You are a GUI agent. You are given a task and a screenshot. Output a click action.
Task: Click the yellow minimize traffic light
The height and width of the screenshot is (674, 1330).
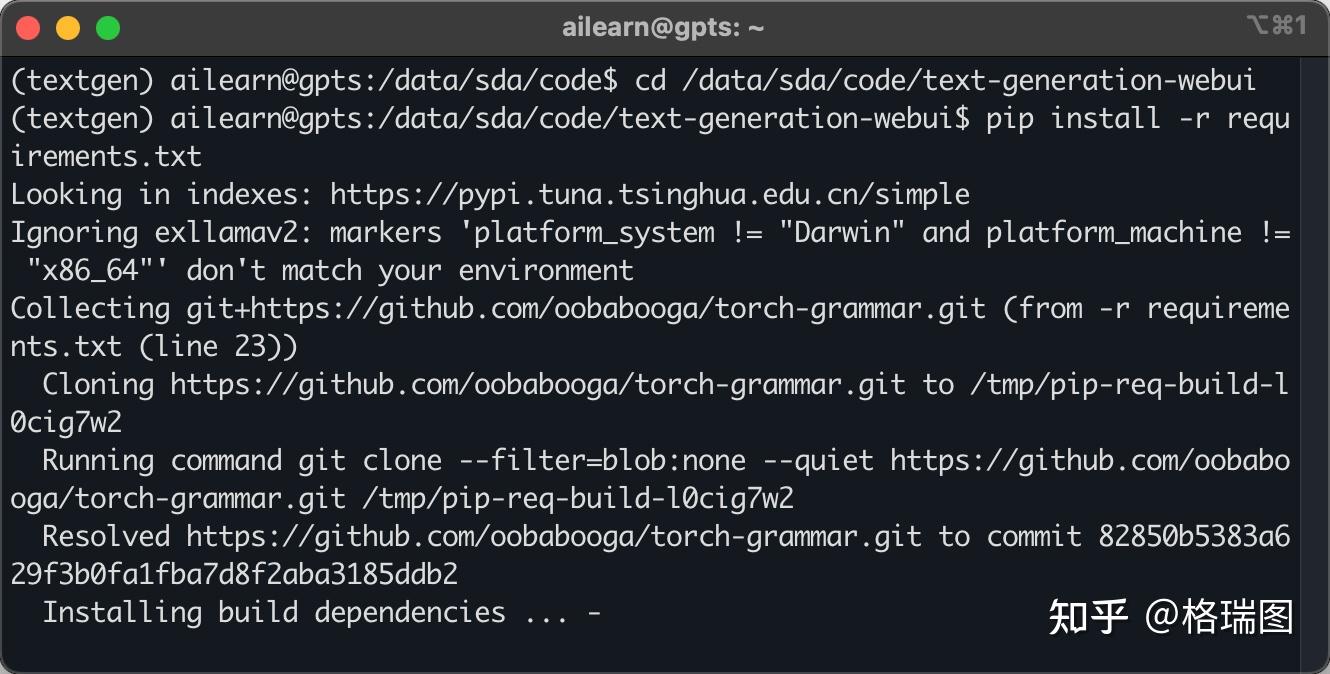pos(68,27)
